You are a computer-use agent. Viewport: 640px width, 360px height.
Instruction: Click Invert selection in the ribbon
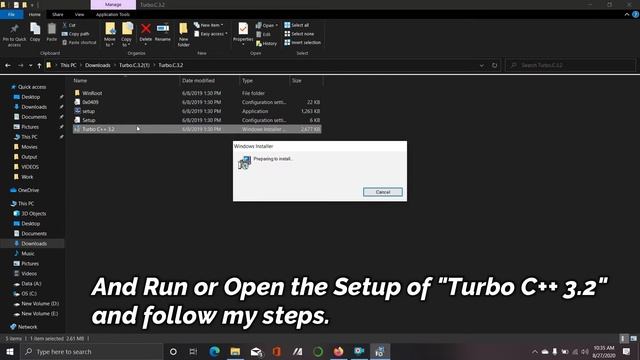(303, 42)
